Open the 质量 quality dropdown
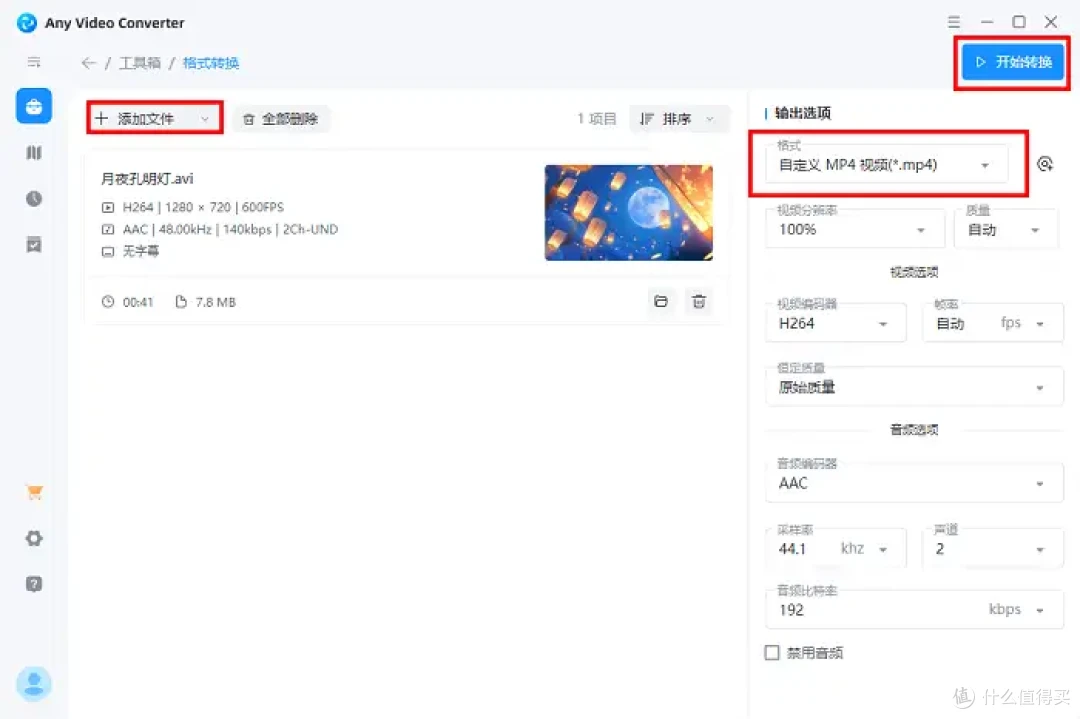Viewport: 1080px width, 719px height. [x=1006, y=228]
